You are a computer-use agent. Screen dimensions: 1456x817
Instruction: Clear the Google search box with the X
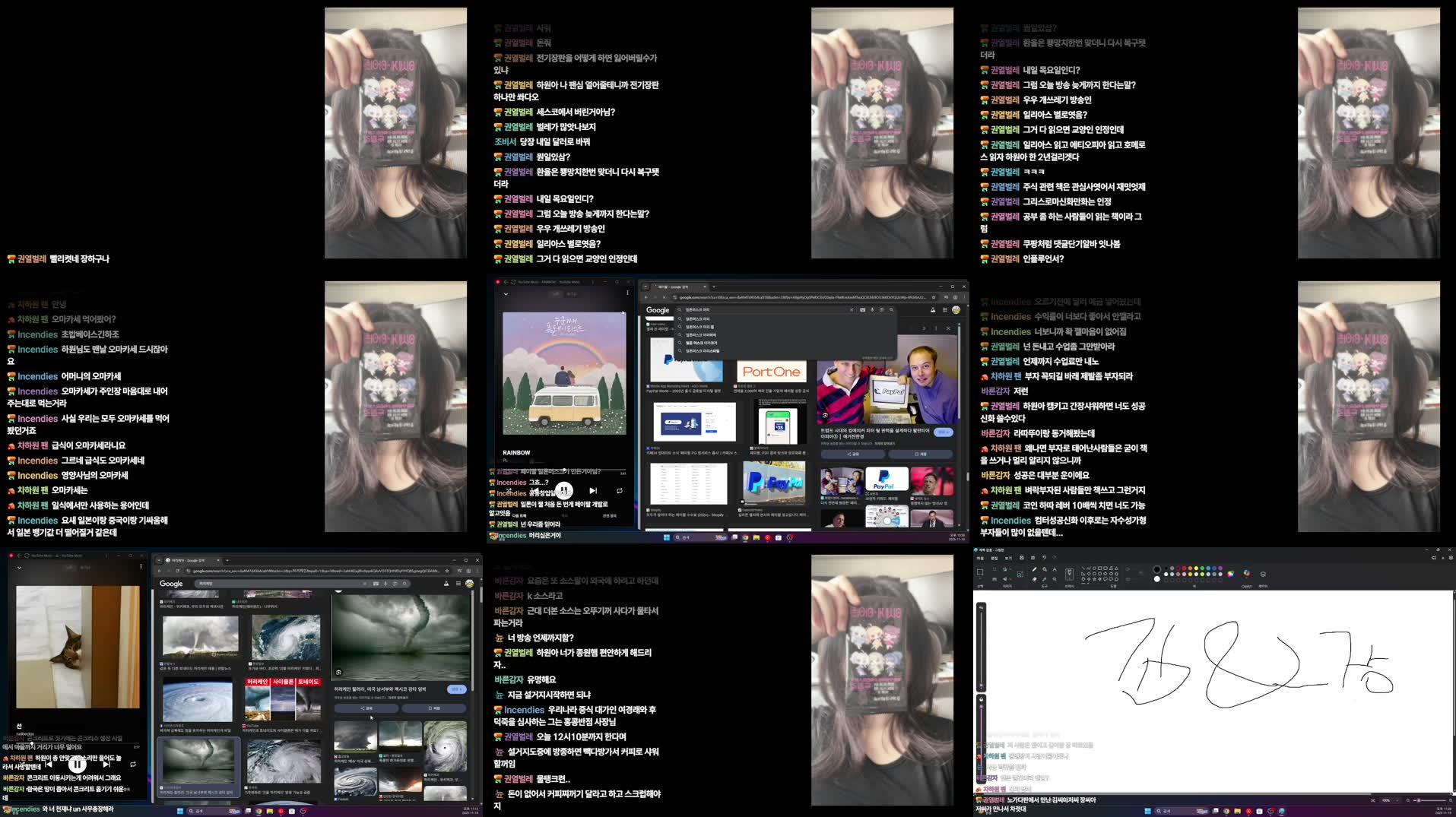pyautogui.click(x=852, y=310)
